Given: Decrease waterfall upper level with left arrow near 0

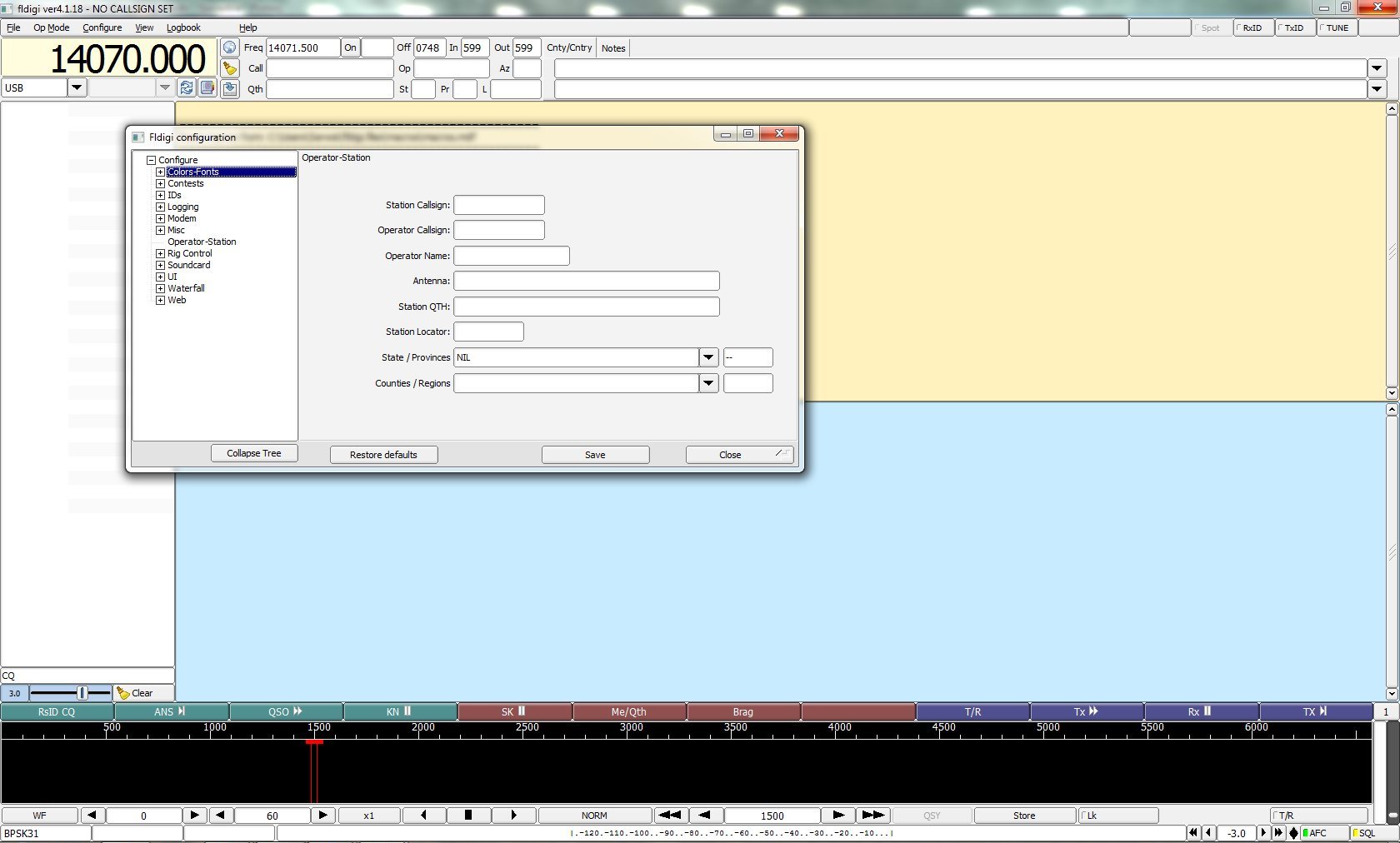Looking at the screenshot, I should [92, 816].
